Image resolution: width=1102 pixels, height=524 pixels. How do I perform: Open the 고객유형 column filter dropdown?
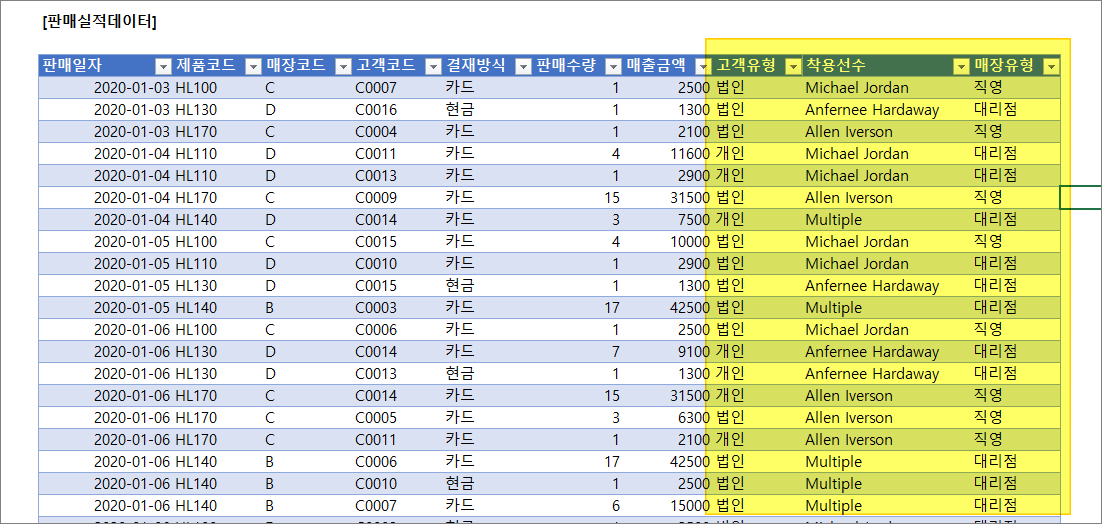793,66
